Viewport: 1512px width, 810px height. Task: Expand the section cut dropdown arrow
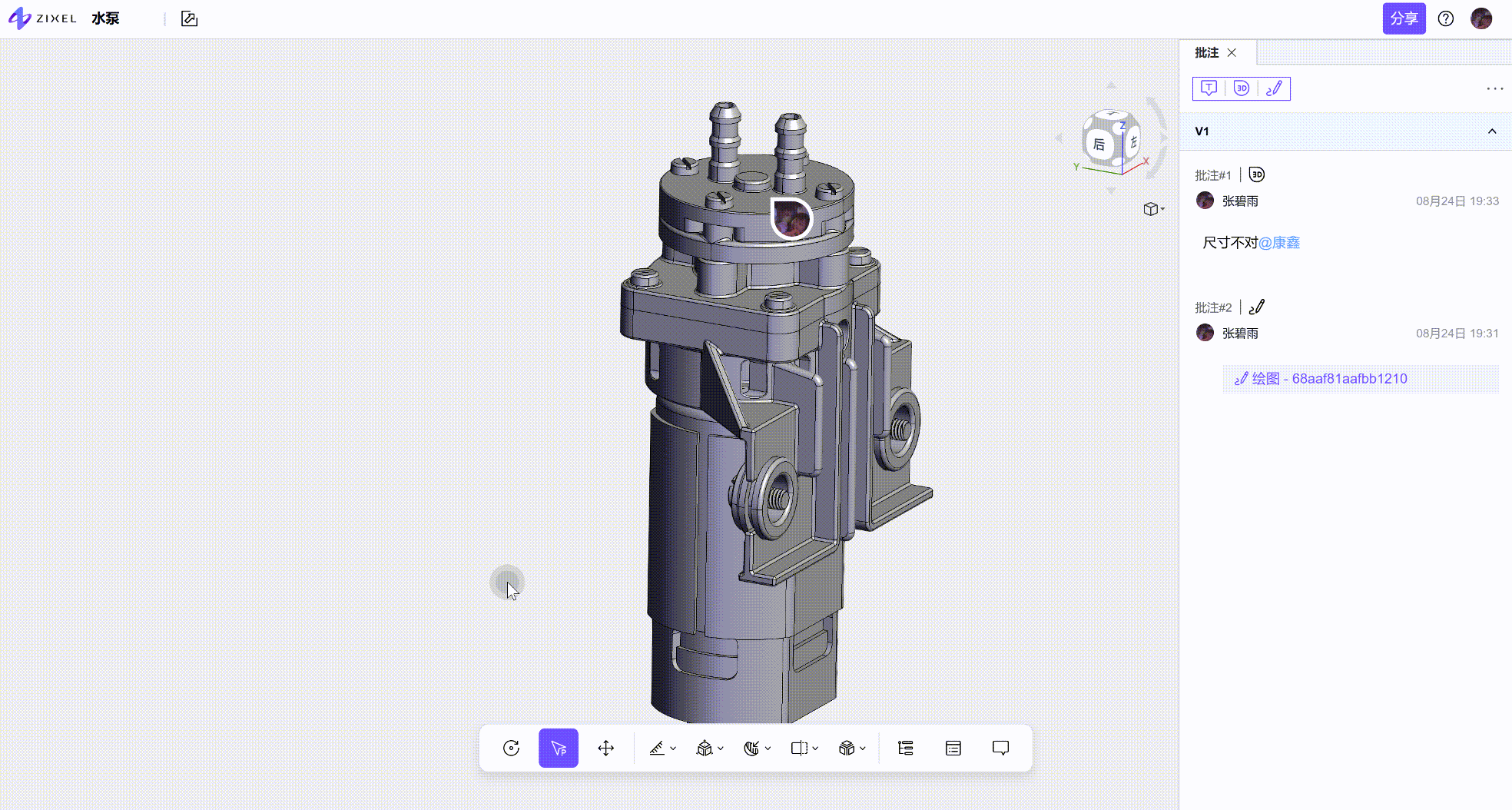pos(815,748)
